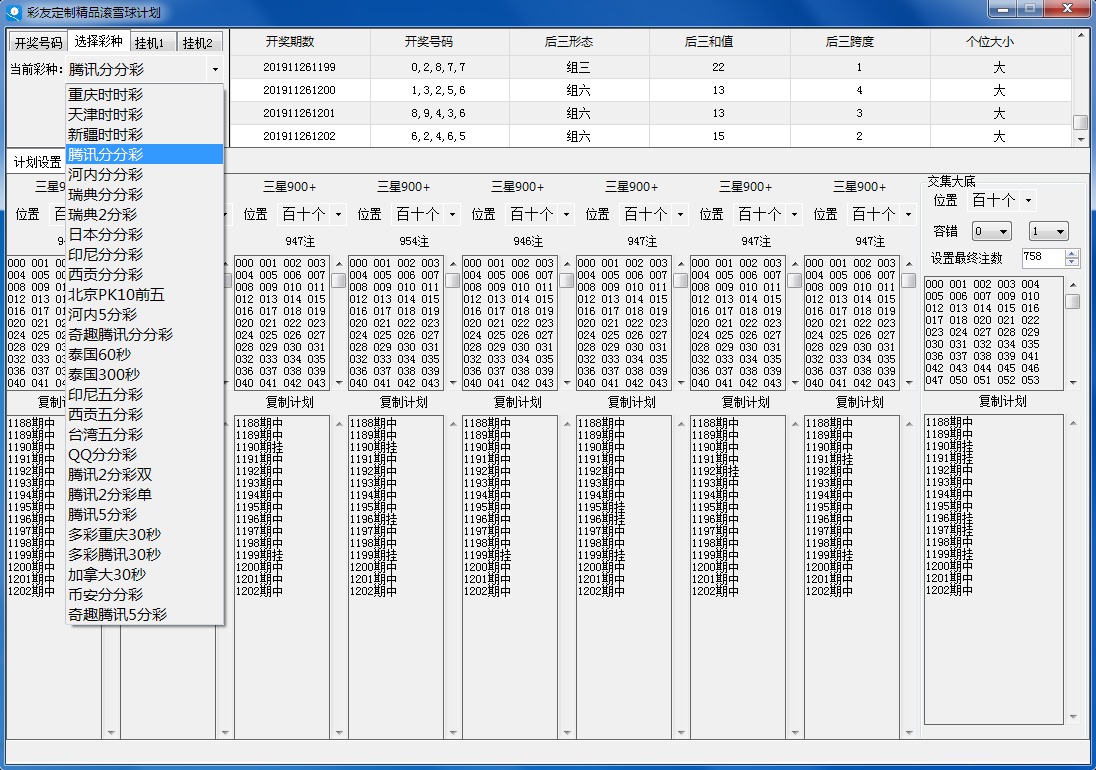
Task: Click down arrow of 设置最终注数 spinner
Action: [x=1072, y=263]
